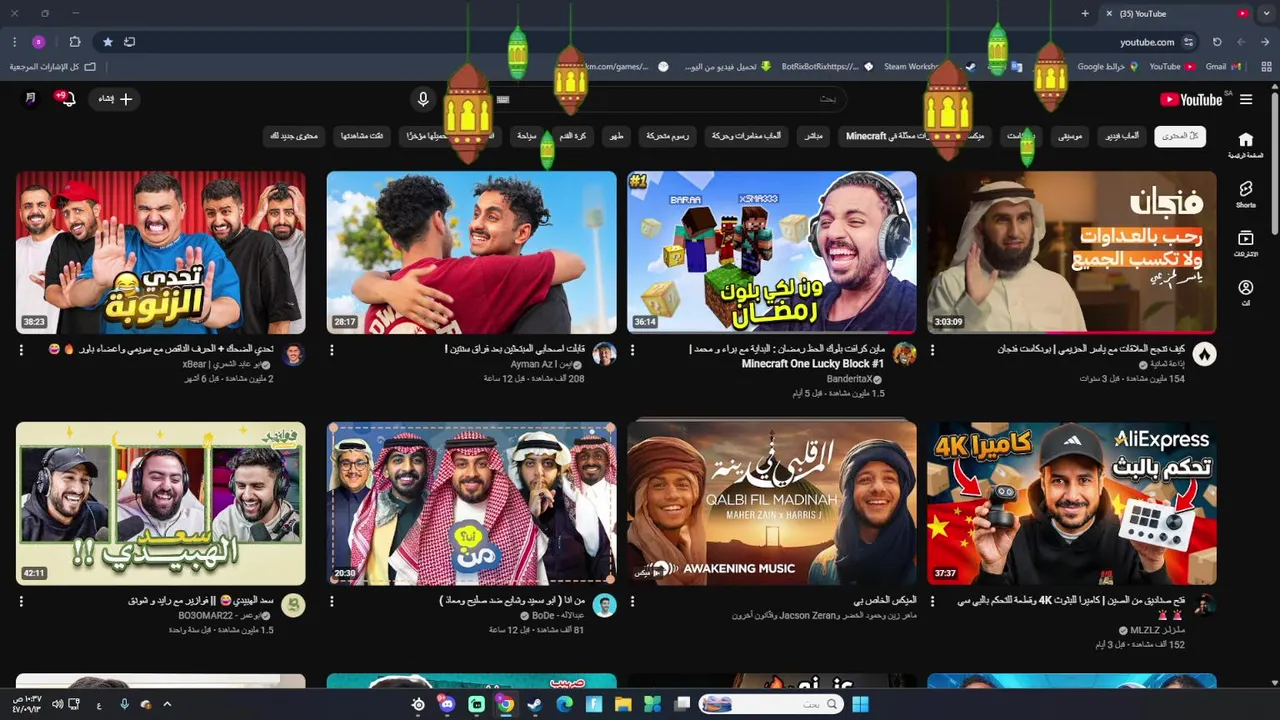1280x720 pixels.
Task: Open the taskbar volume icon
Action: [57, 704]
